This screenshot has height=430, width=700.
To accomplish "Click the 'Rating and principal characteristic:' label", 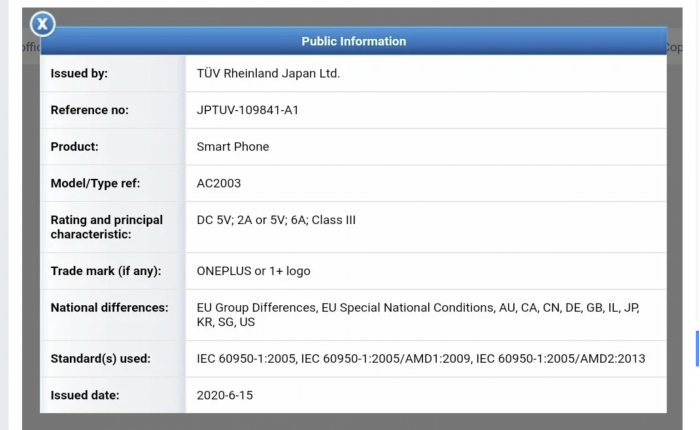I will (105, 227).
